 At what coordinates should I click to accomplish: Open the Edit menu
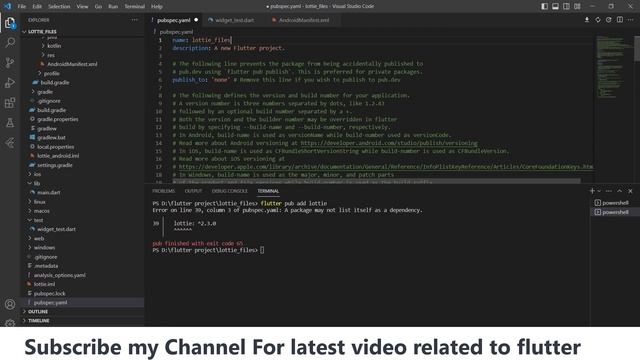pos(37,7)
